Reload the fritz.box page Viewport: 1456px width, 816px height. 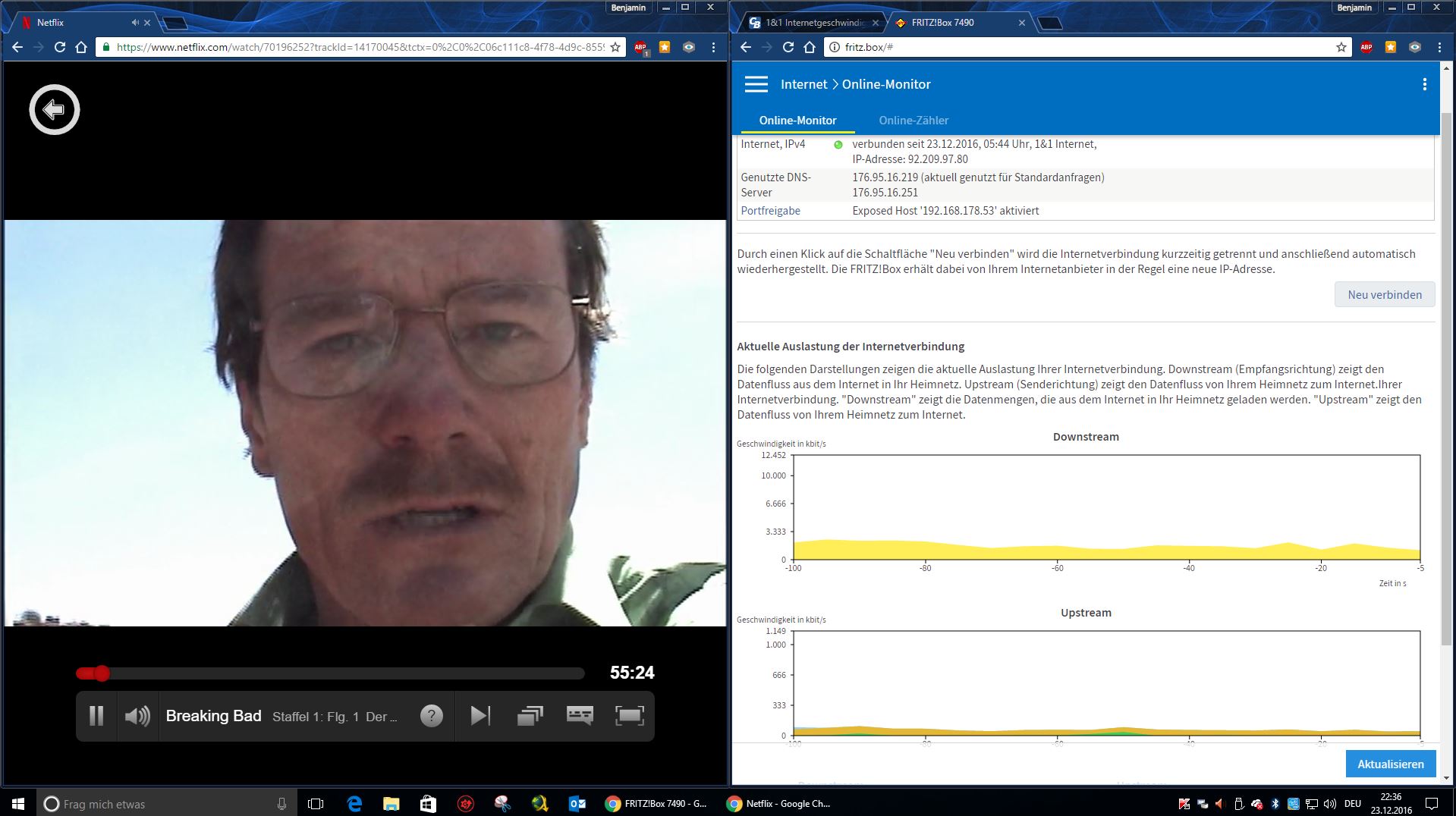tap(788, 47)
